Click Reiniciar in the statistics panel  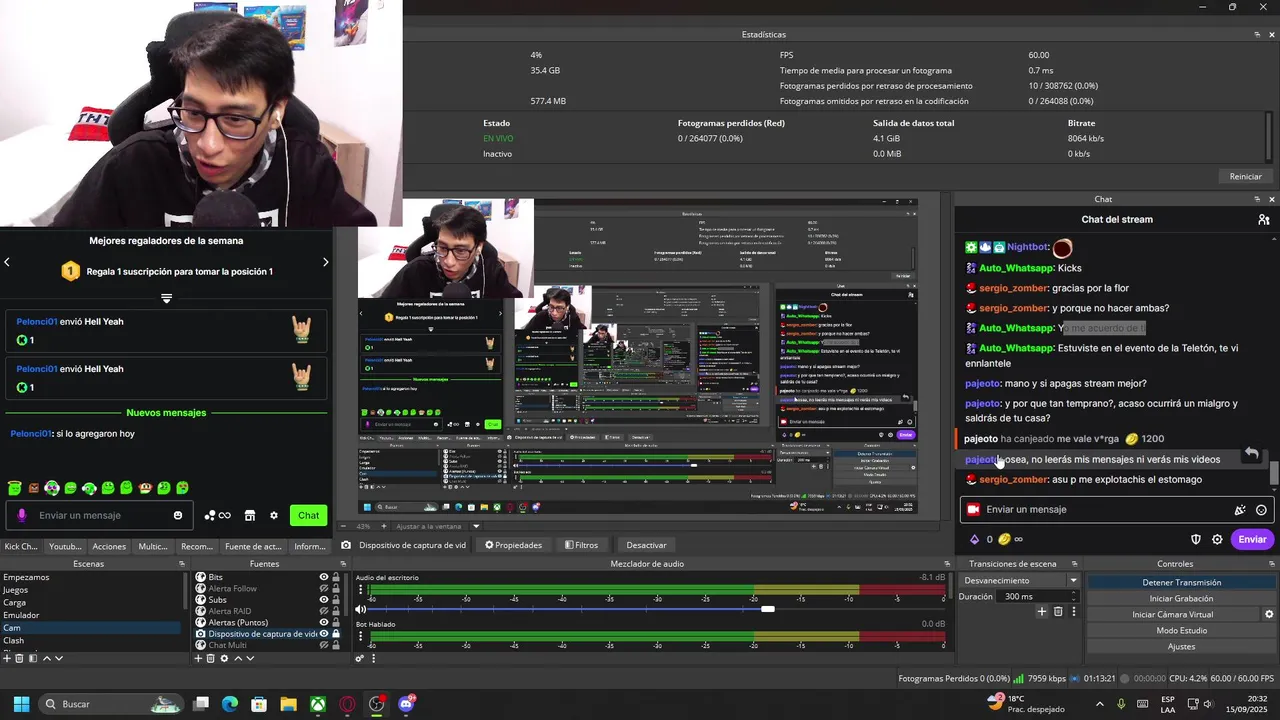coord(1245,176)
